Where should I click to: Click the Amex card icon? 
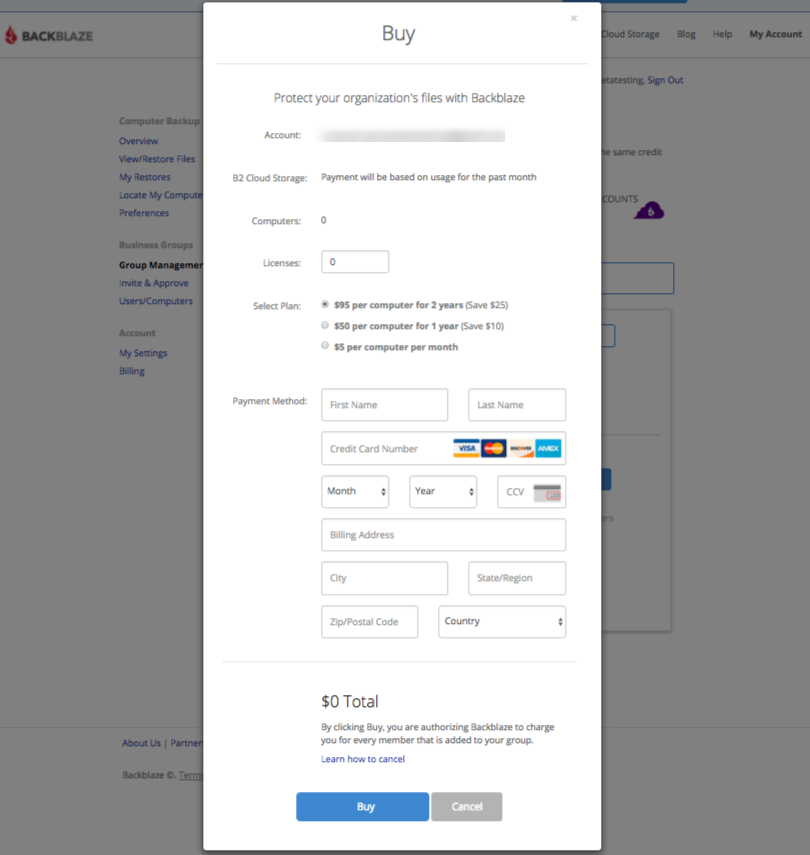(x=548, y=448)
